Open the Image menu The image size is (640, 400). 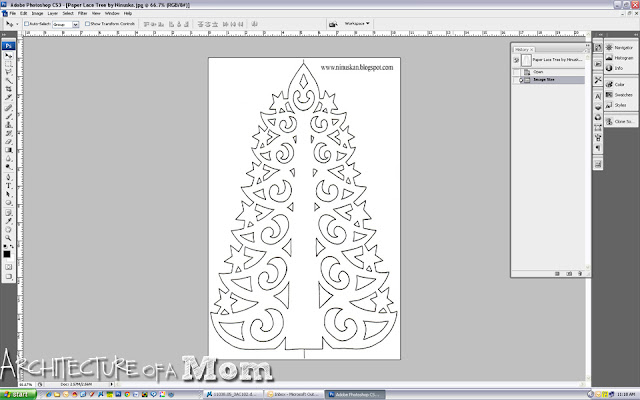(37, 13)
